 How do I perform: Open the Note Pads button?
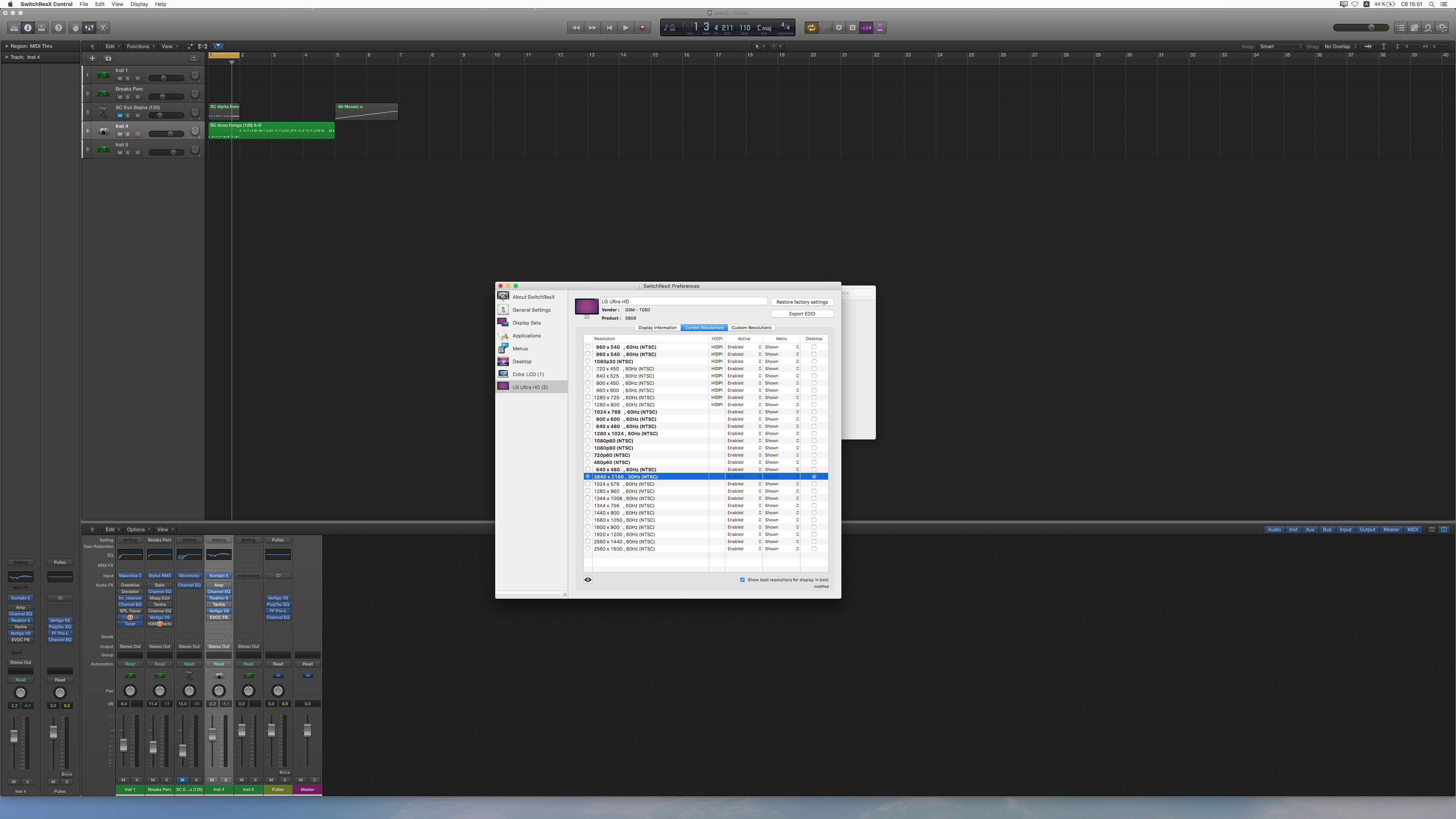tap(1414, 28)
